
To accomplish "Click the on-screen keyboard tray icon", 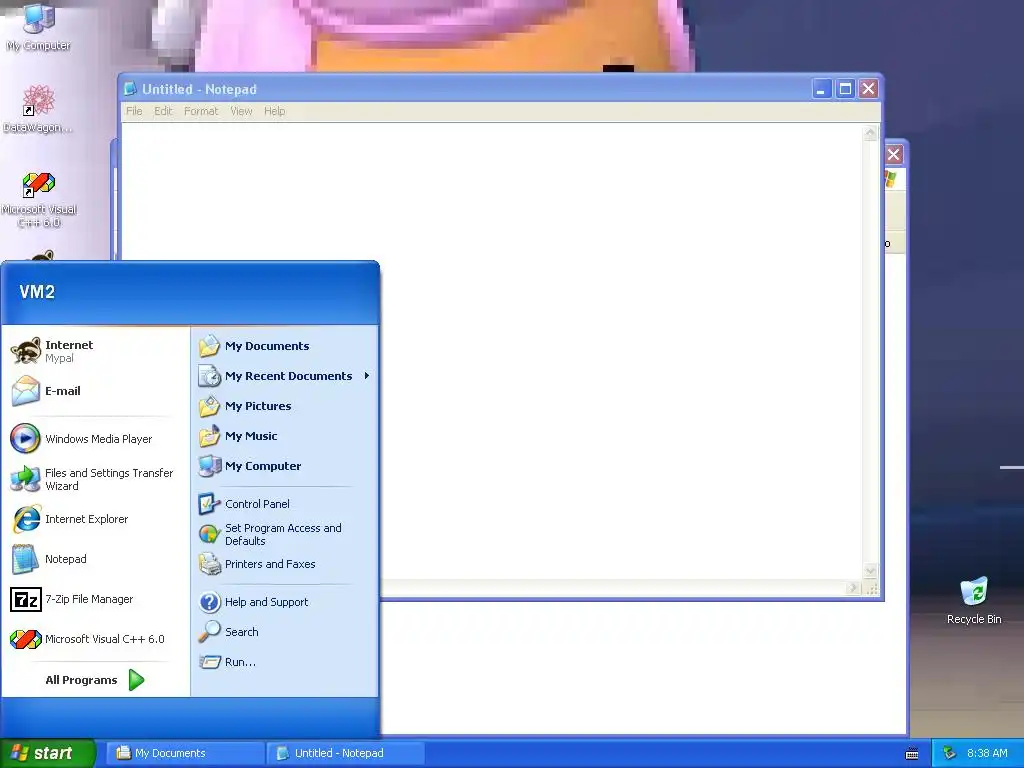I will [912, 754].
